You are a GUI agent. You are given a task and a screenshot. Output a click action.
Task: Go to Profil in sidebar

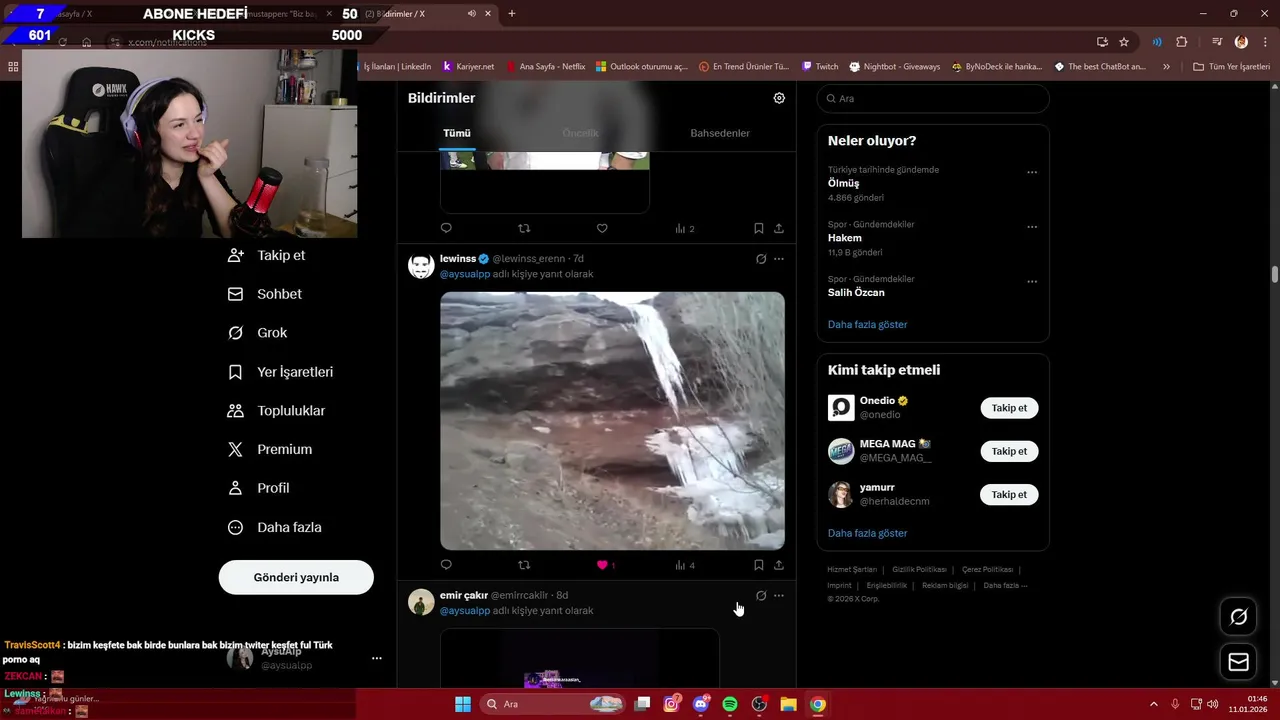coord(259,488)
